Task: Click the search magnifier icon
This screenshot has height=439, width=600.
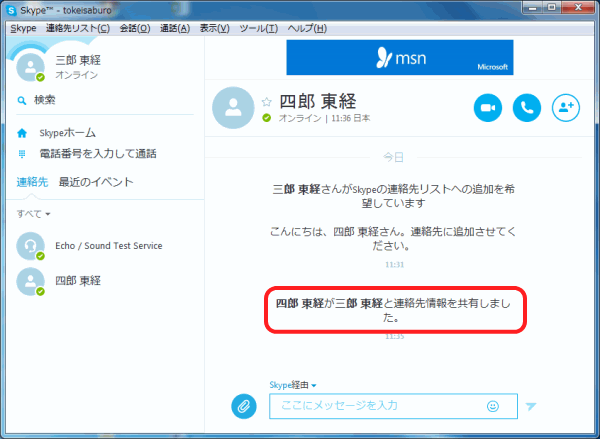Action: click(x=22, y=101)
